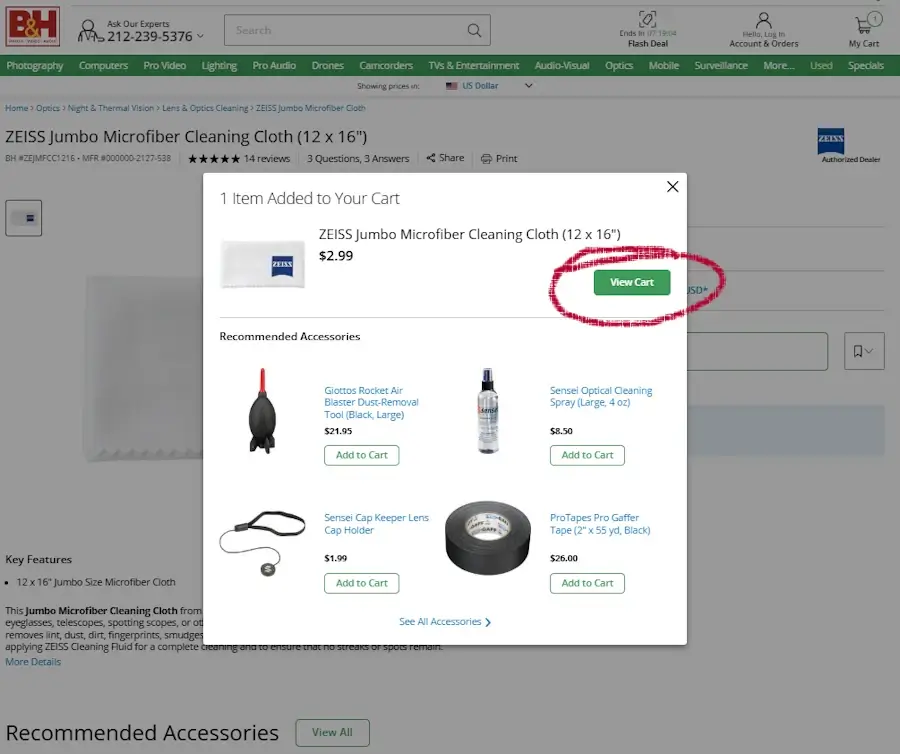Click the Home breadcrumb

click(17, 108)
